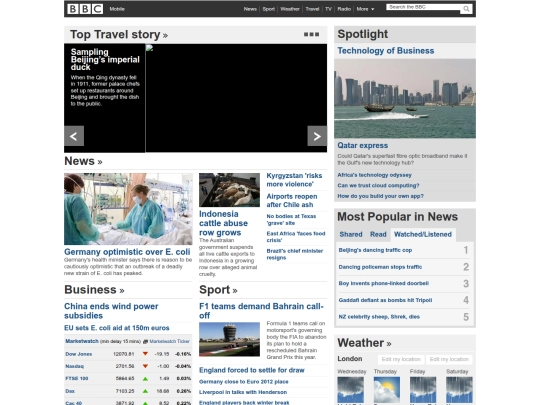This screenshot has height=405, width=540.
Task: Click the Mobile link in header
Action: [117, 9]
